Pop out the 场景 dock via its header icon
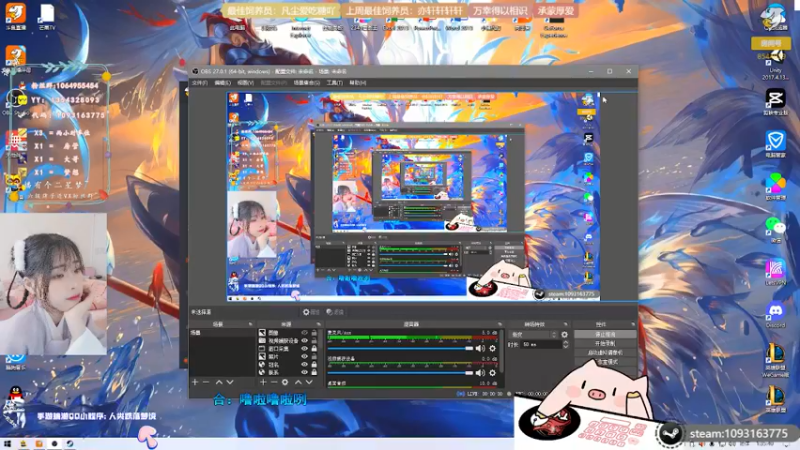The height and width of the screenshot is (450, 800). click(250, 324)
